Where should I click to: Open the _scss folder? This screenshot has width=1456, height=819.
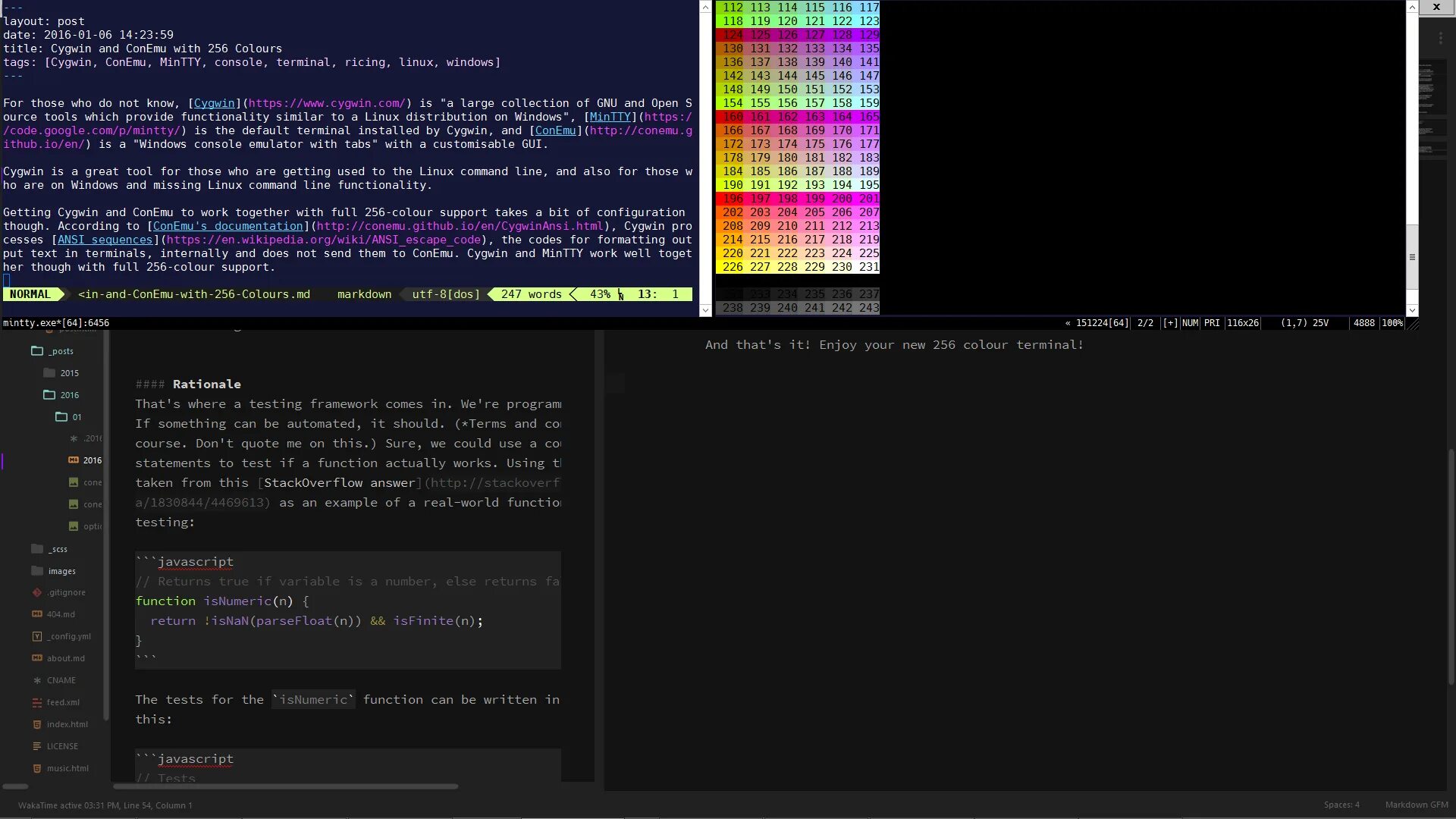point(58,549)
